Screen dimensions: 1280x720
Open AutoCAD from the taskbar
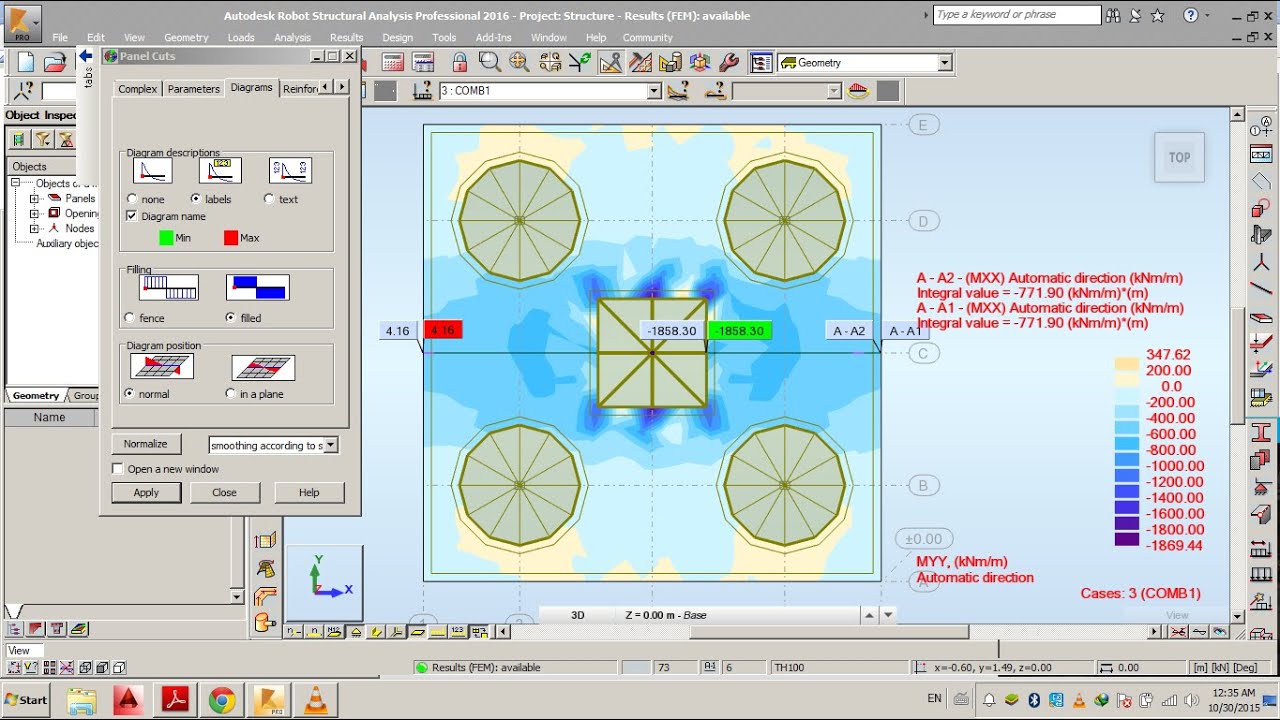[x=127, y=700]
